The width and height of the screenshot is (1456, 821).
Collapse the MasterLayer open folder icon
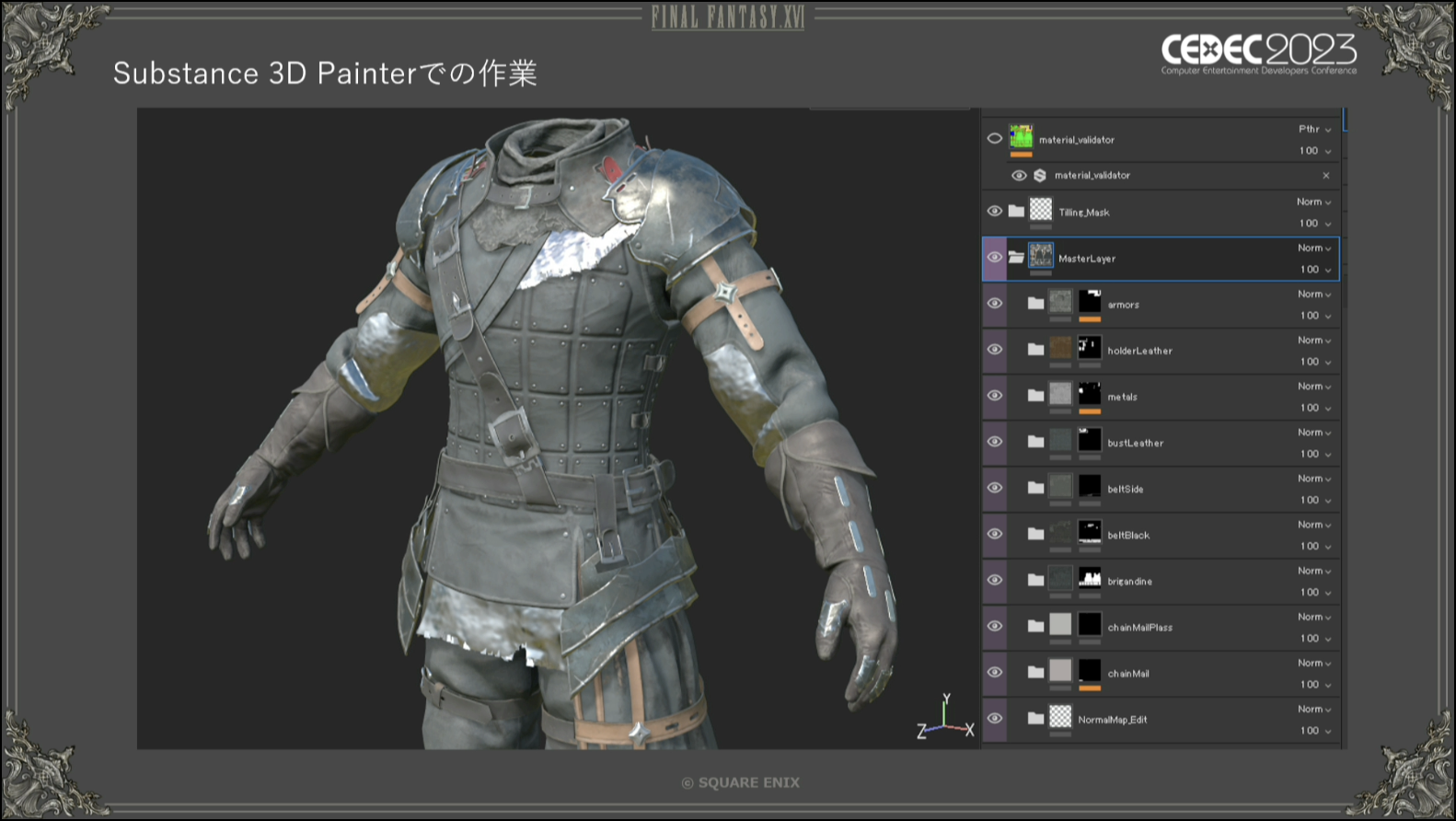click(x=1016, y=257)
